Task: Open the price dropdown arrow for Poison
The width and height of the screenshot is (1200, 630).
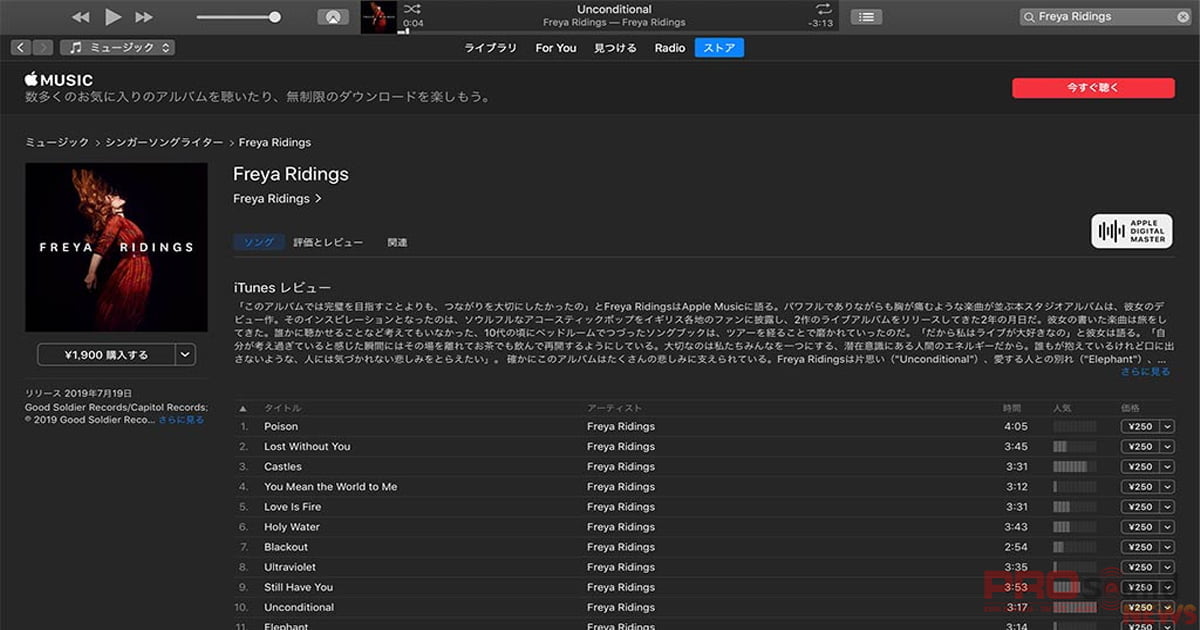Action: tap(1167, 427)
